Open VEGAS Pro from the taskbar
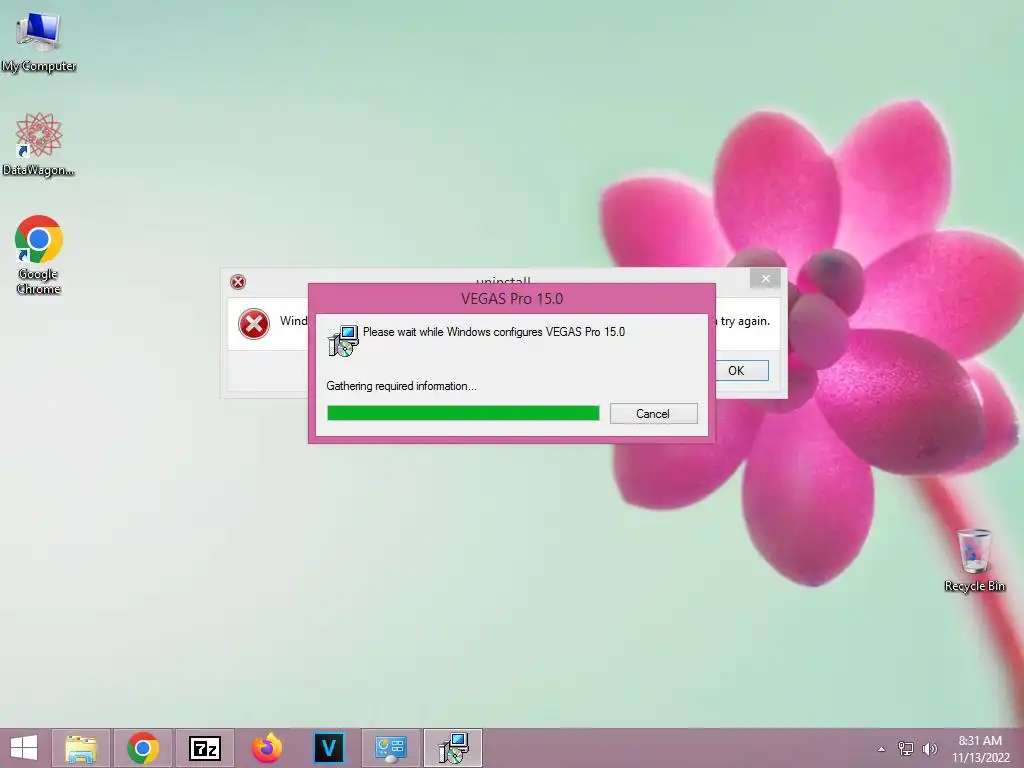 click(328, 748)
